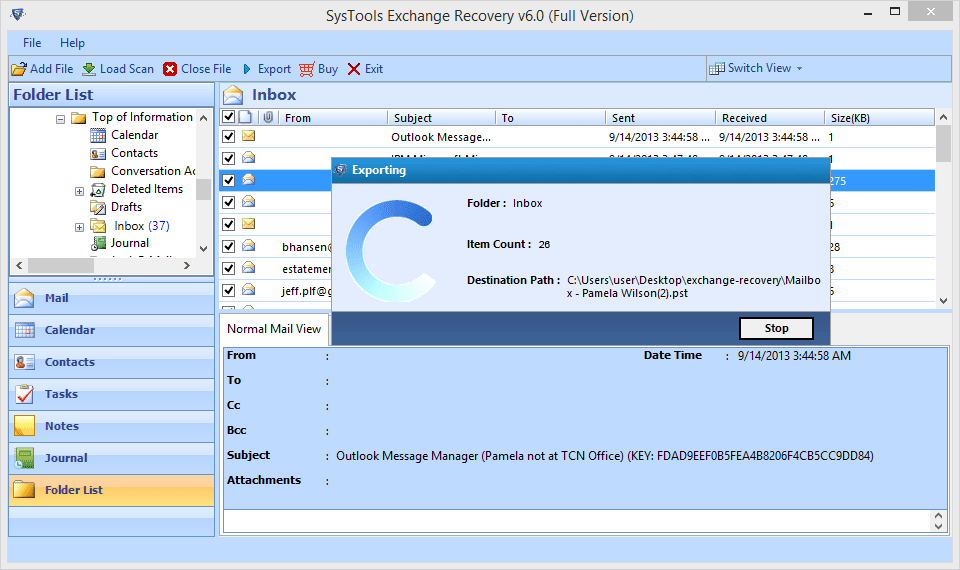Toggle checkbox of the second mail row
This screenshot has width=960, height=570.
(x=228, y=159)
